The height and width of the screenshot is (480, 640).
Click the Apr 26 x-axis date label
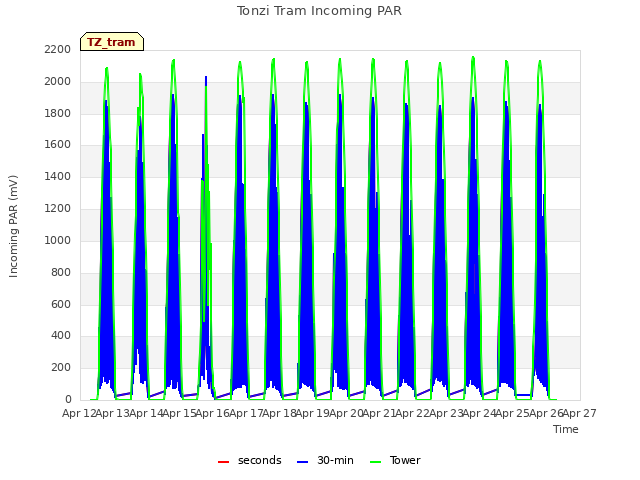click(x=546, y=413)
